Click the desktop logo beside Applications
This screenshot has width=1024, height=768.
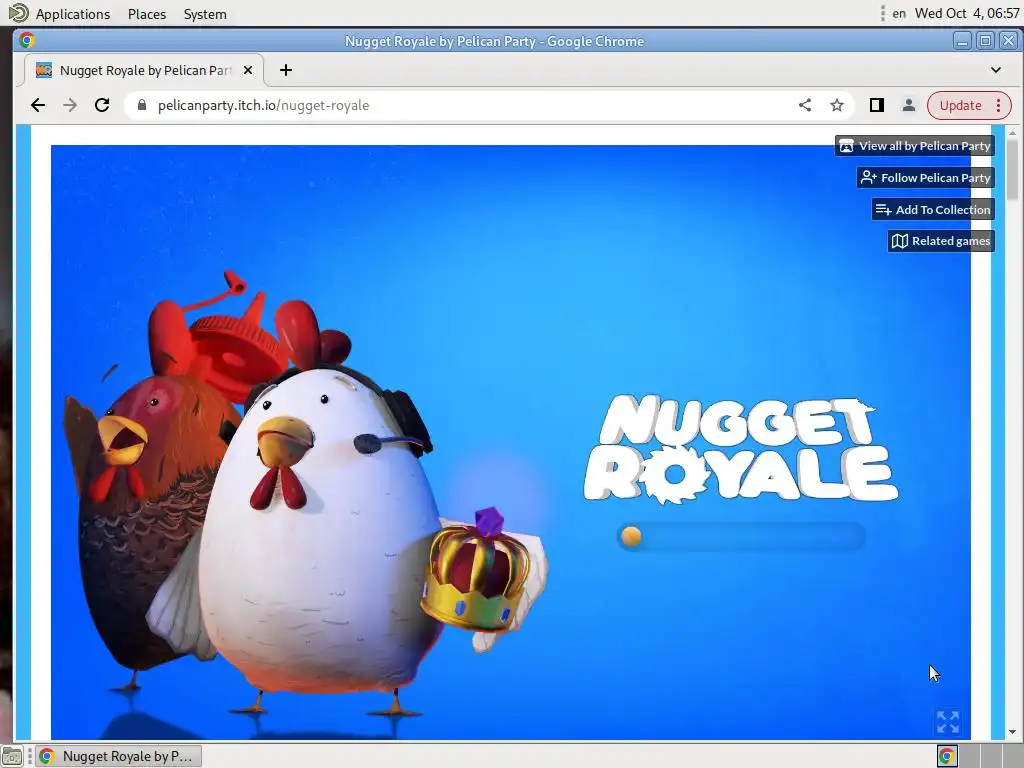(18, 13)
